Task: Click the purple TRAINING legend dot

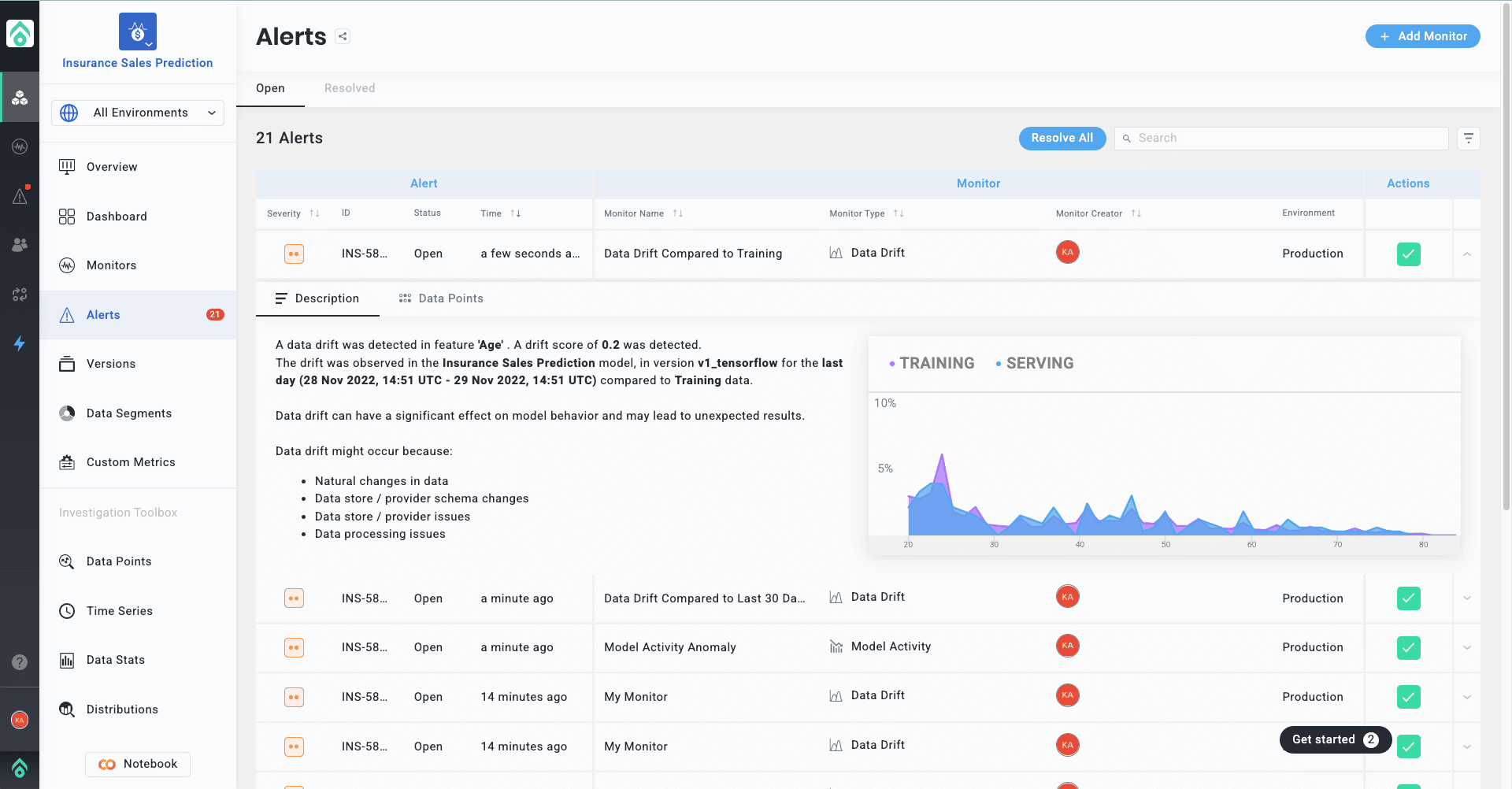Action: [x=891, y=363]
